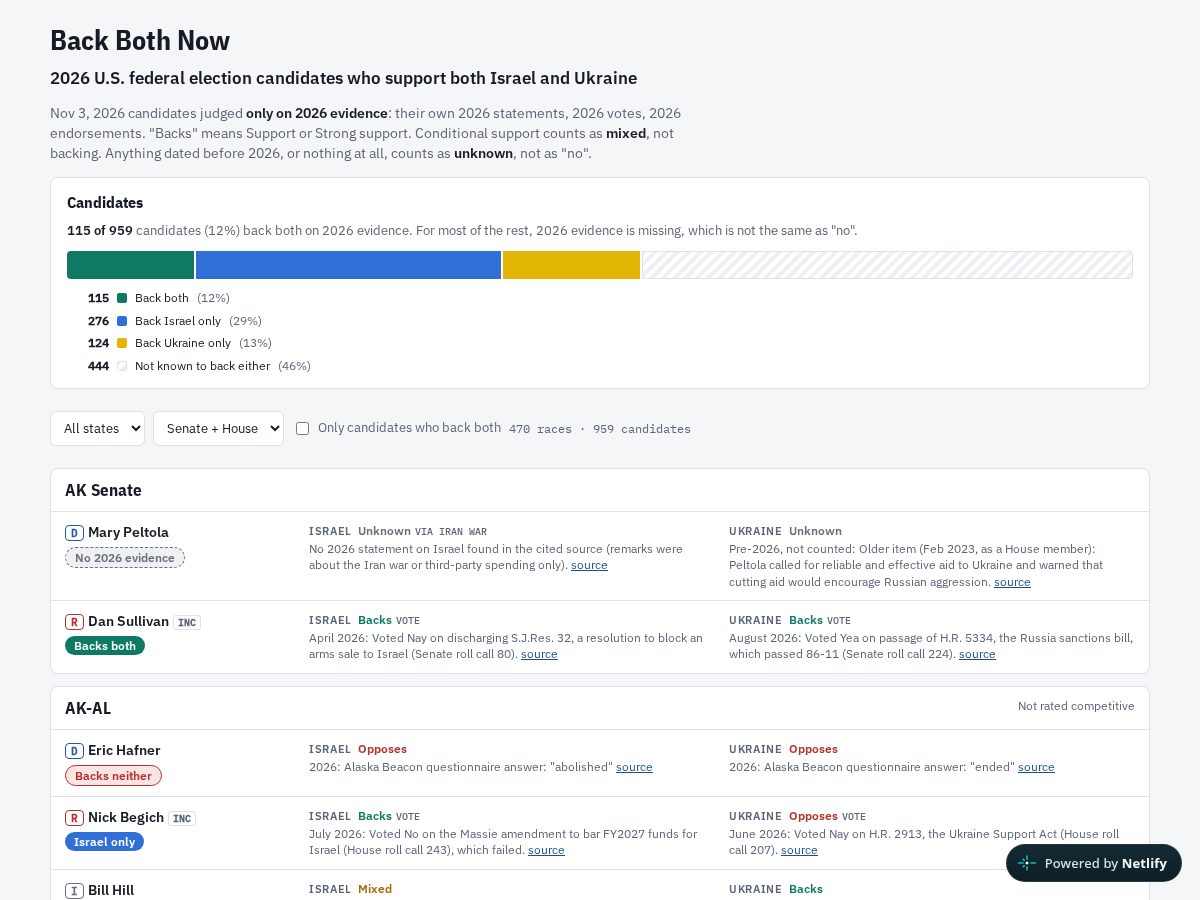
Task: Click the Not known to back either legend
Action: 202,366
